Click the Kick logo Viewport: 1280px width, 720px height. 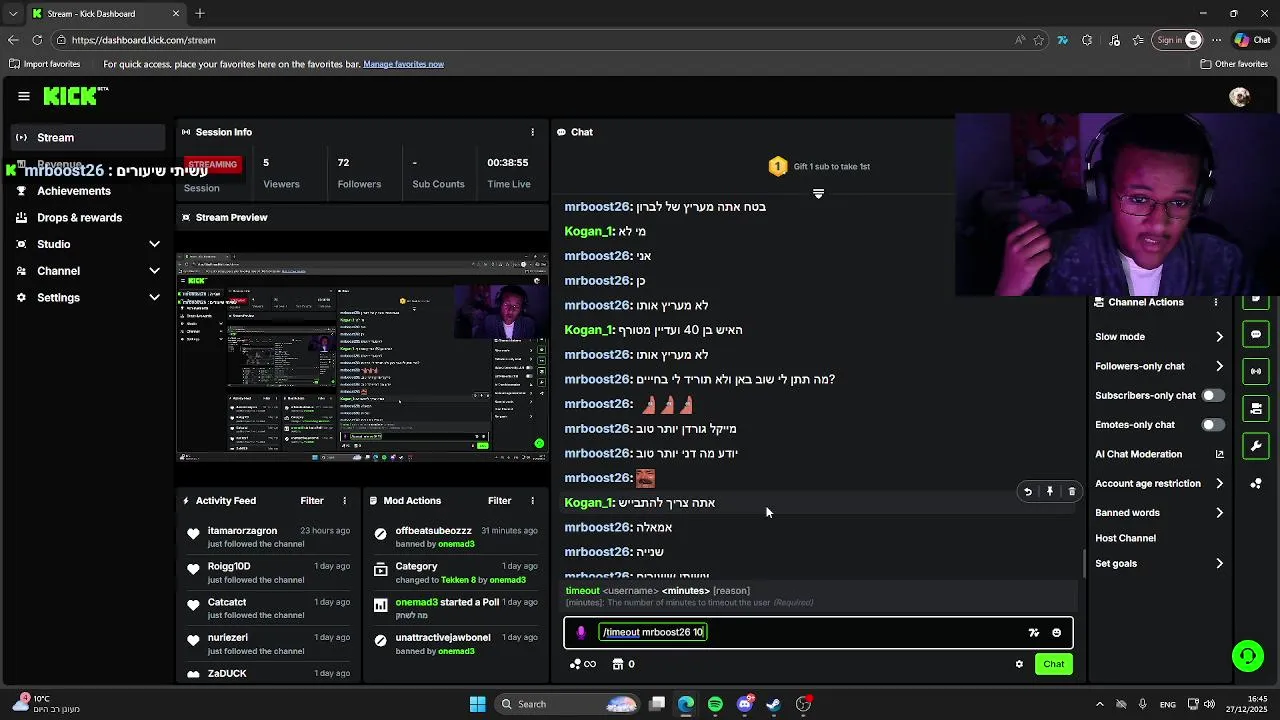[x=75, y=96]
